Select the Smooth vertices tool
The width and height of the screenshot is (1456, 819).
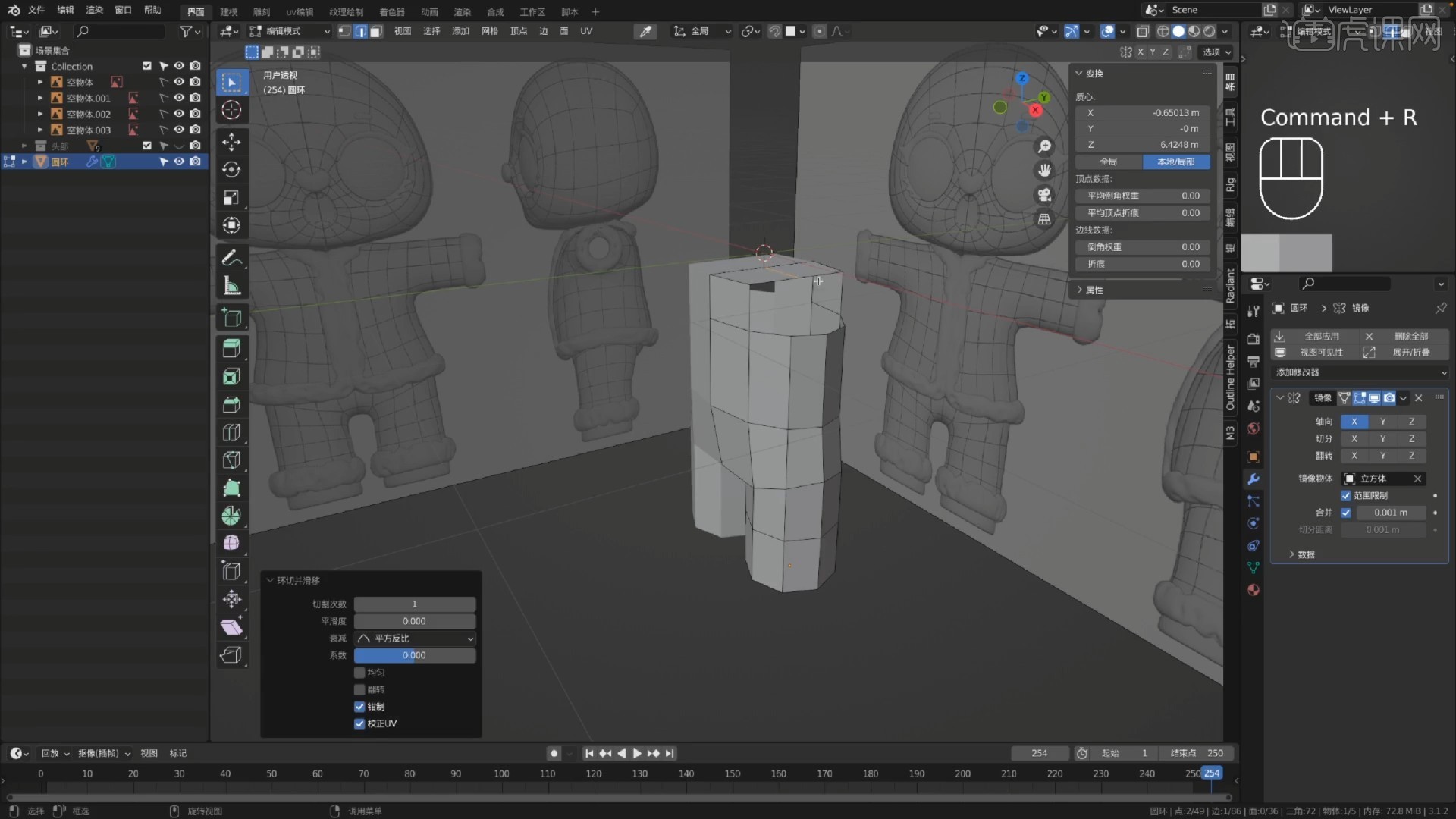[231, 543]
